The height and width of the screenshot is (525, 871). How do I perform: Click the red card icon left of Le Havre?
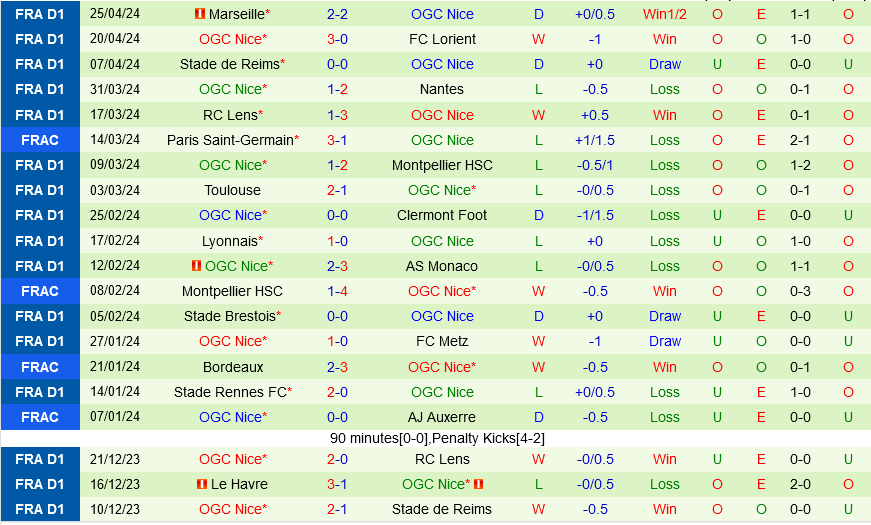tap(201, 484)
